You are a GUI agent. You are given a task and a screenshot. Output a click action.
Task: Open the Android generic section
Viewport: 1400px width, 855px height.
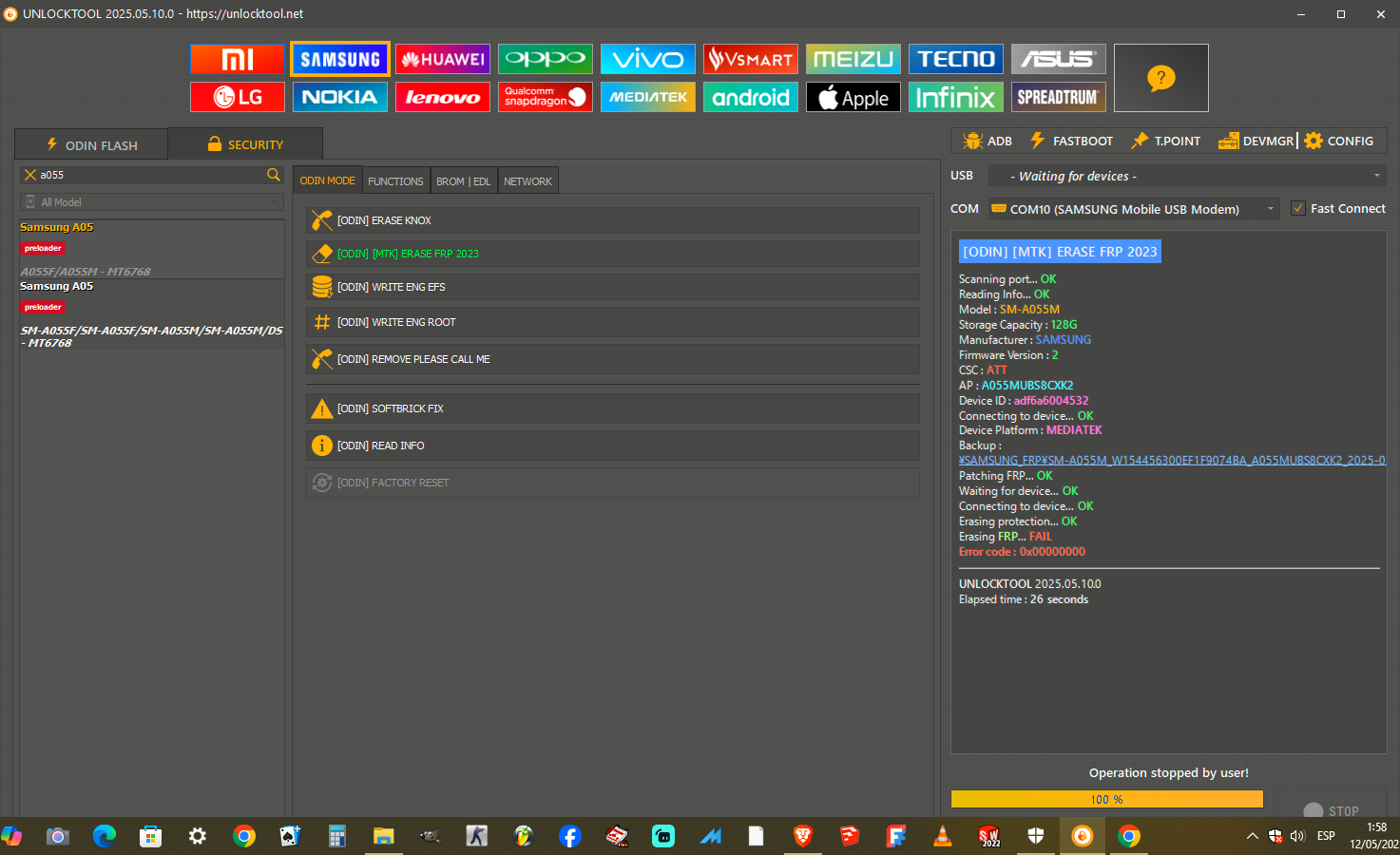pyautogui.click(x=751, y=97)
